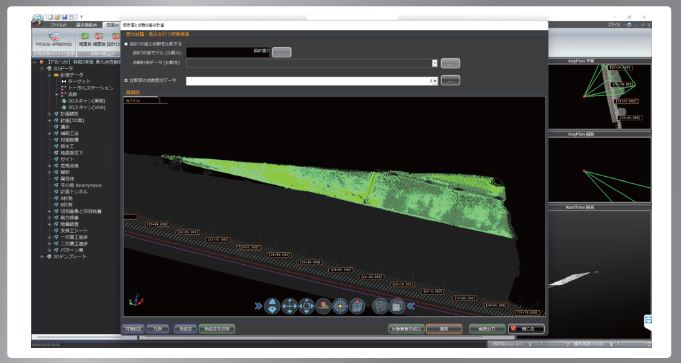Screen dimensions: 681x363
Task: Click the Open folder icon in the quick access toolbar
Action: [x=57, y=17]
